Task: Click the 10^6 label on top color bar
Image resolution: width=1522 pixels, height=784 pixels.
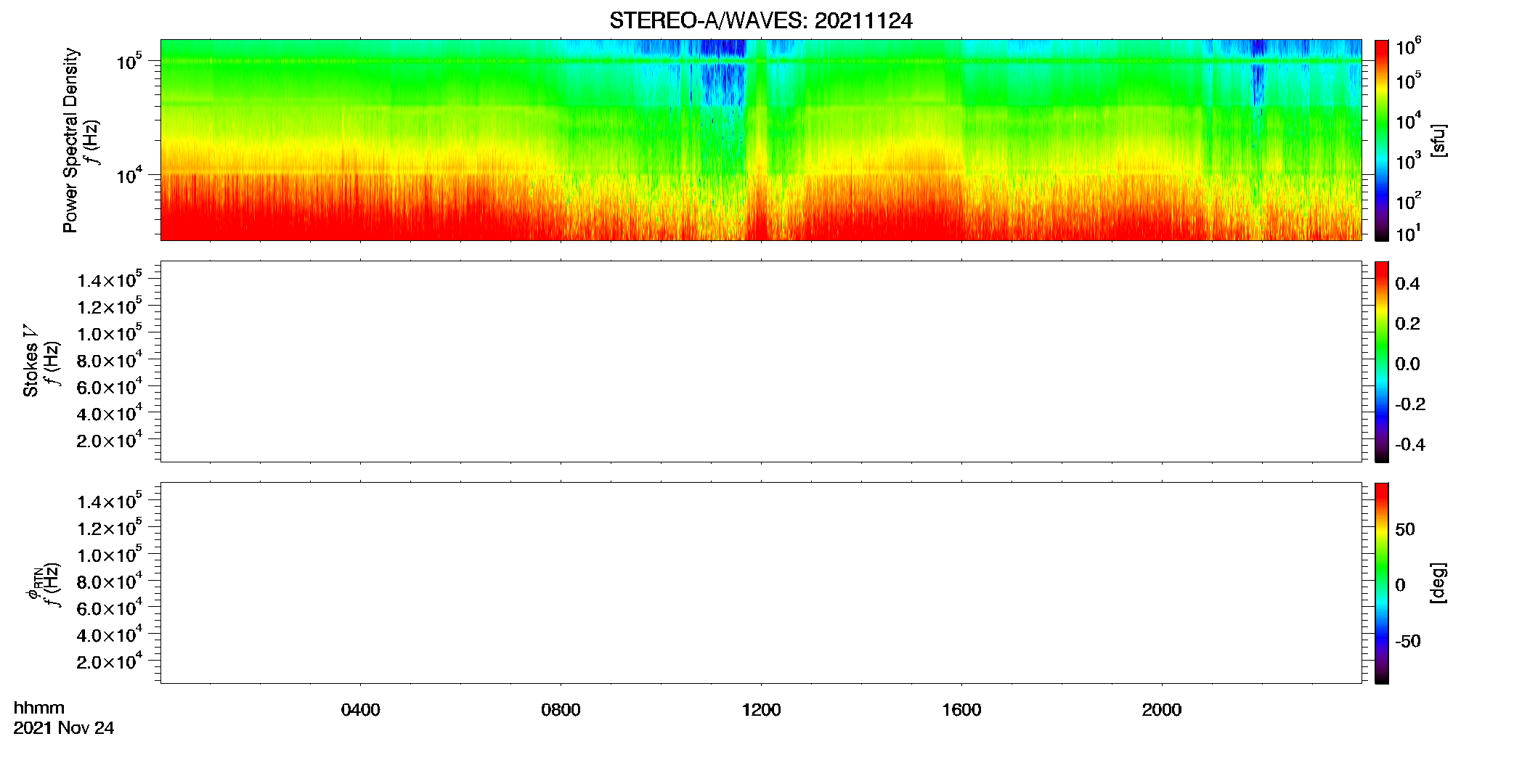Action: click(x=1409, y=46)
